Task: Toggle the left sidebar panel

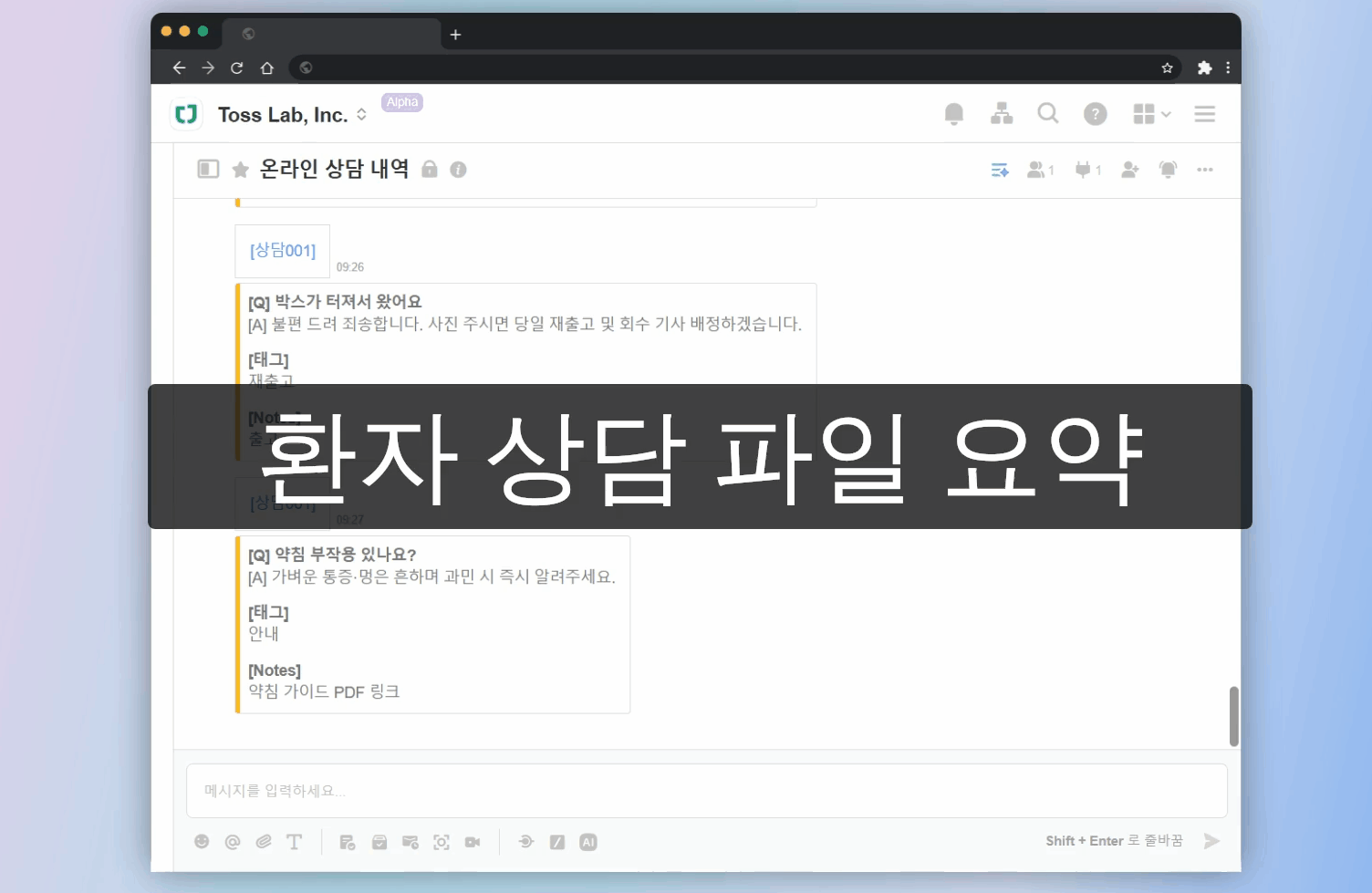Action: (208, 169)
